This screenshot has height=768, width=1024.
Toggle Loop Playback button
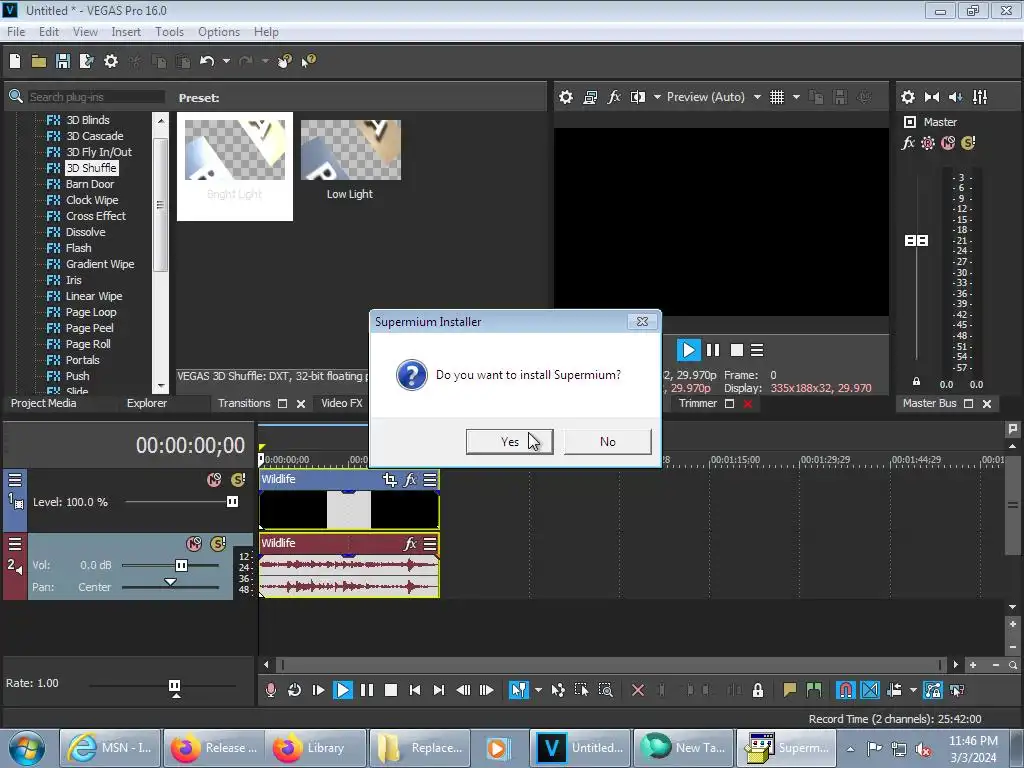(295, 690)
